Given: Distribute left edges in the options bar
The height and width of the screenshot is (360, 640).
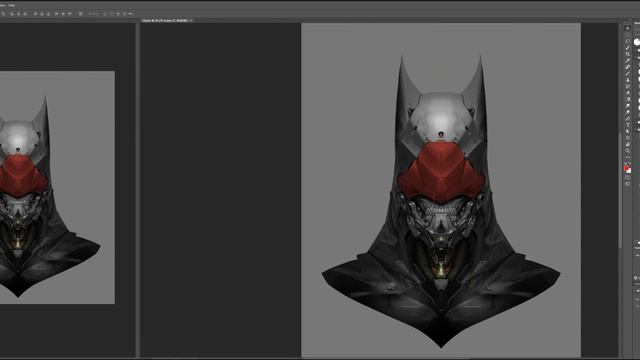Looking at the screenshot, I should click(56, 14).
